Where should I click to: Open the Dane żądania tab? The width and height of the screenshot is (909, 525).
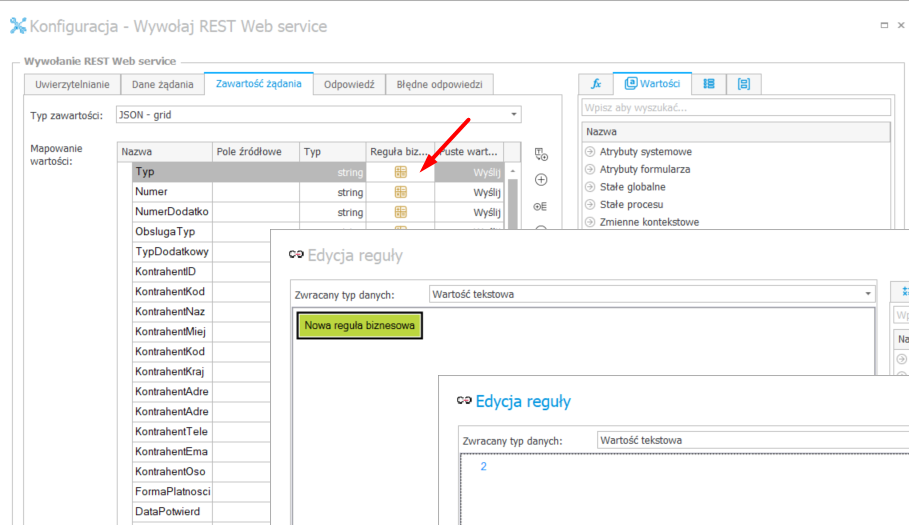point(163,85)
